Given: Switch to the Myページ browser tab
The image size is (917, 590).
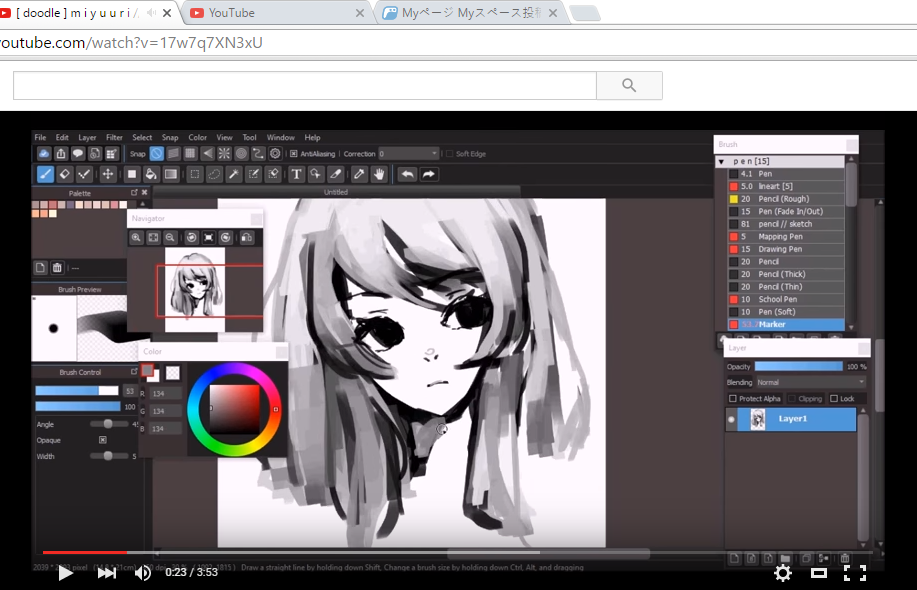Looking at the screenshot, I should tap(471, 13).
